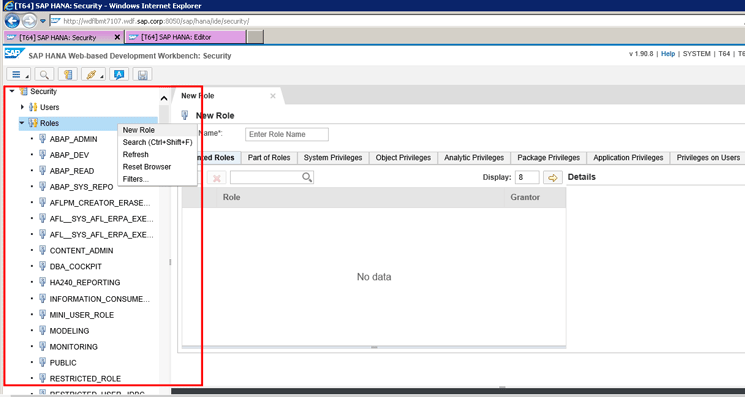Image resolution: width=745 pixels, height=397 pixels.
Task: Click the role icon beside ABAP_READ
Action: click(x=42, y=170)
